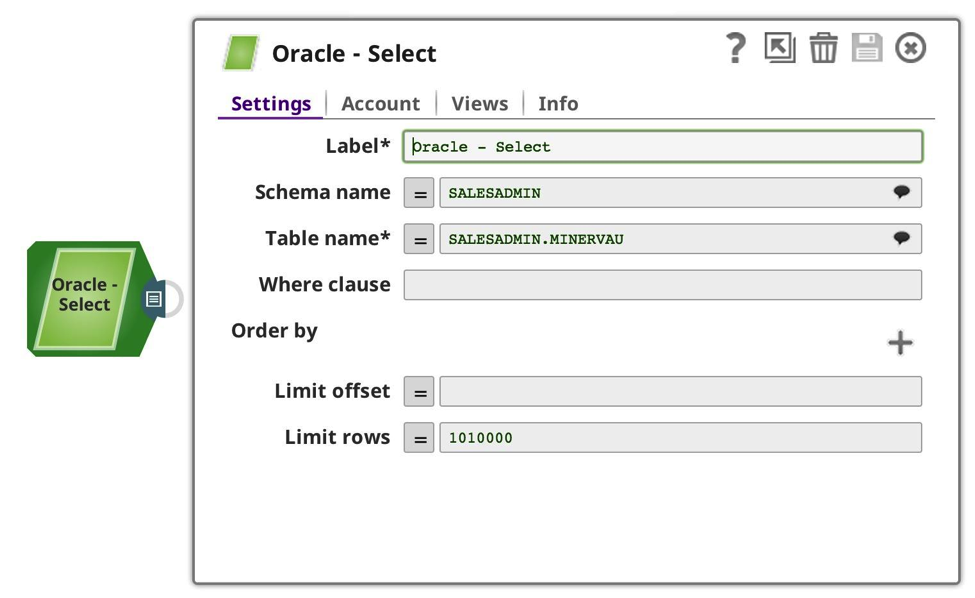
Task: Open suggestions bubble for Table name
Action: (x=901, y=238)
